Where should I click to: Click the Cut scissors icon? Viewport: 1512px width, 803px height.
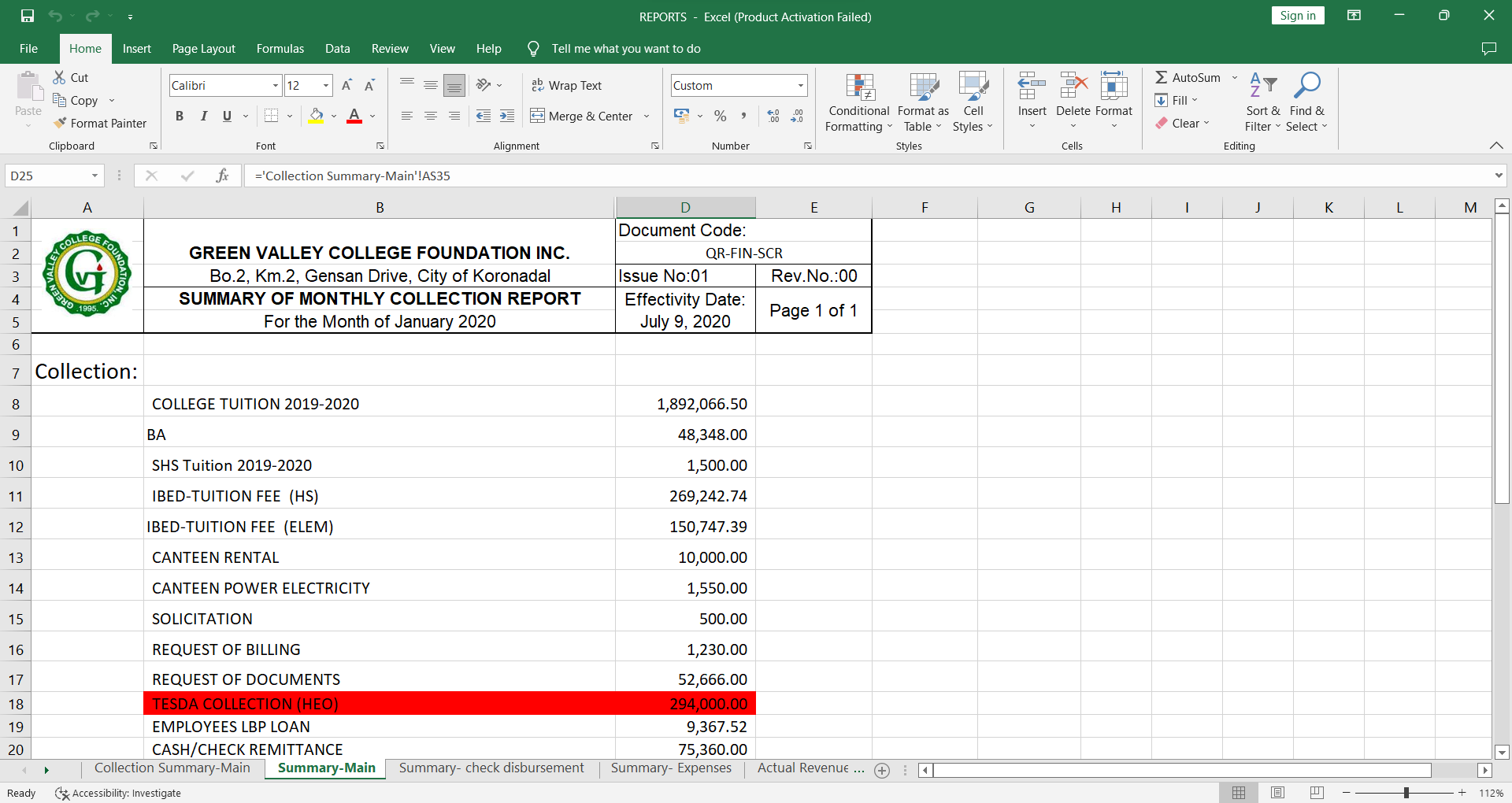59,77
